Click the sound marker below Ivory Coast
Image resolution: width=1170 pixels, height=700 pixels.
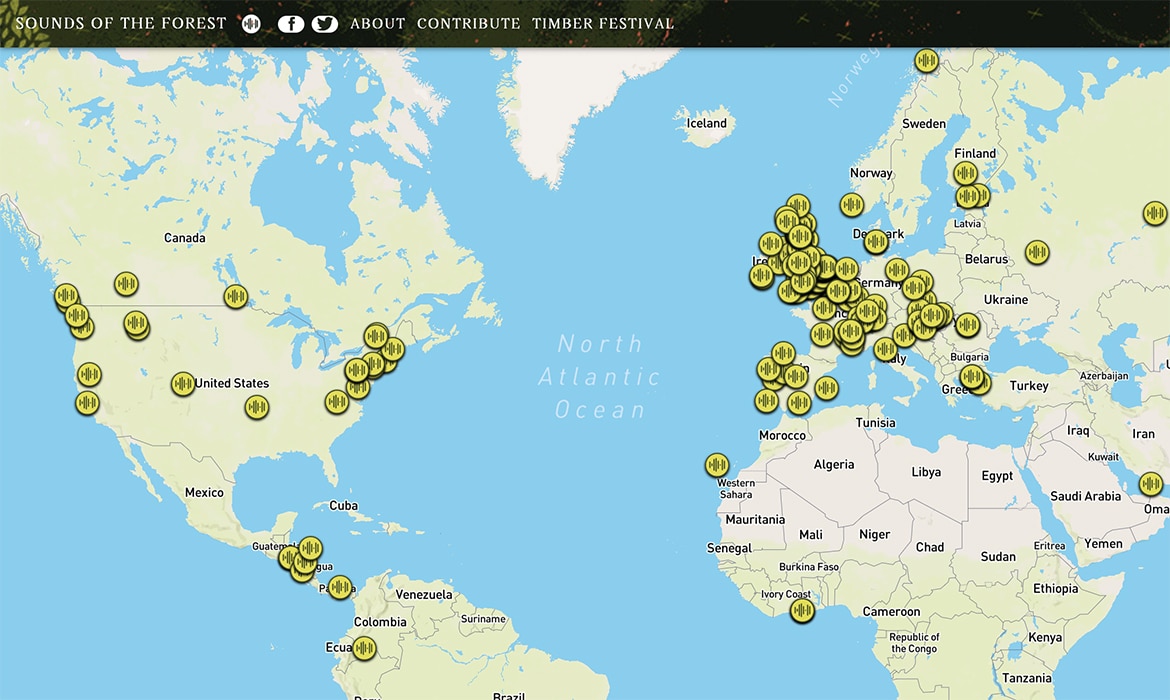[801, 611]
